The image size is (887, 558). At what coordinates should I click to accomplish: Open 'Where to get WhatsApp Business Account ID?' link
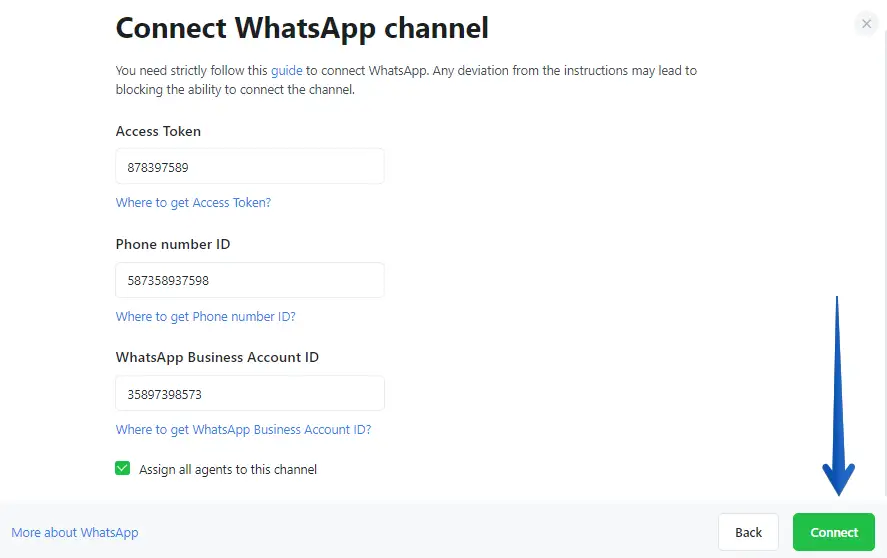point(243,430)
